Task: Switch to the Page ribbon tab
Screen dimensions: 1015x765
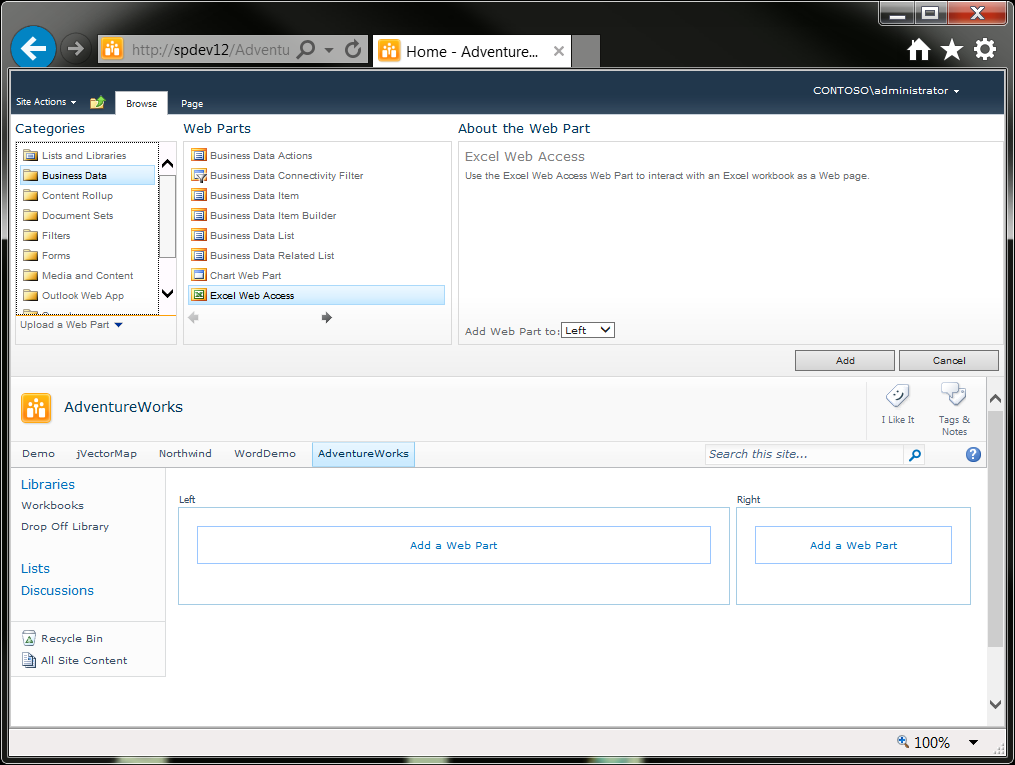Action: pyautogui.click(x=192, y=104)
